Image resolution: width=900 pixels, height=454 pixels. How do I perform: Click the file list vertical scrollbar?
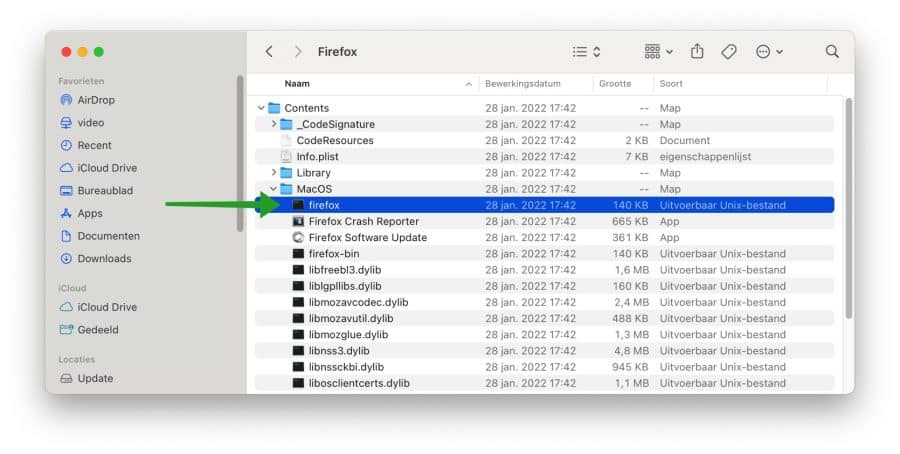[x=848, y=208]
